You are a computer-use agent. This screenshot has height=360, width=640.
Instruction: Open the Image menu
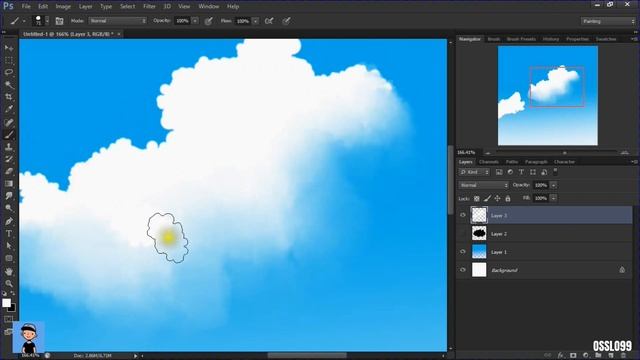pos(63,7)
